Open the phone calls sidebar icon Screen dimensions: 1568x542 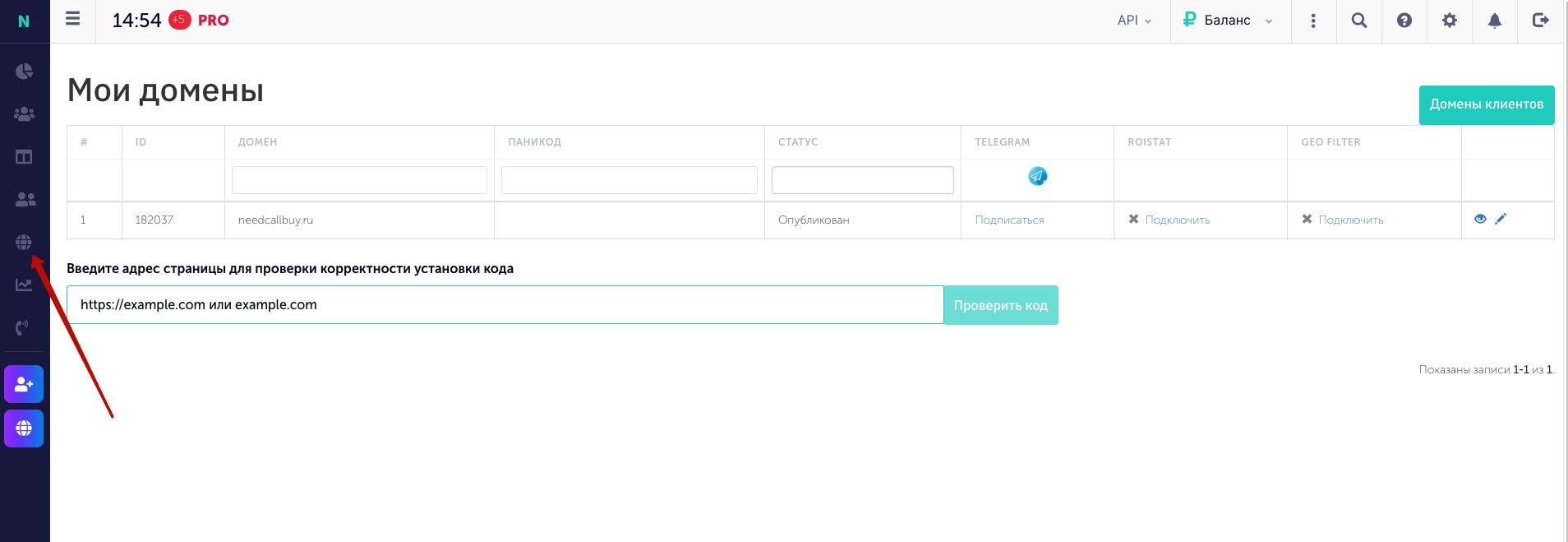[22, 327]
